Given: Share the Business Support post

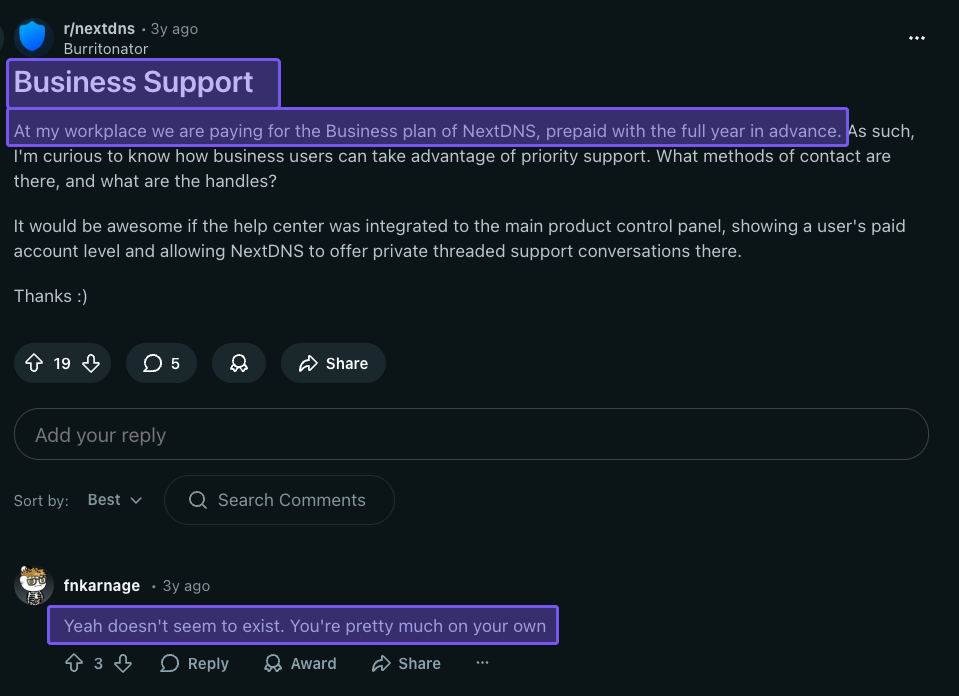Looking at the screenshot, I should click(x=333, y=364).
